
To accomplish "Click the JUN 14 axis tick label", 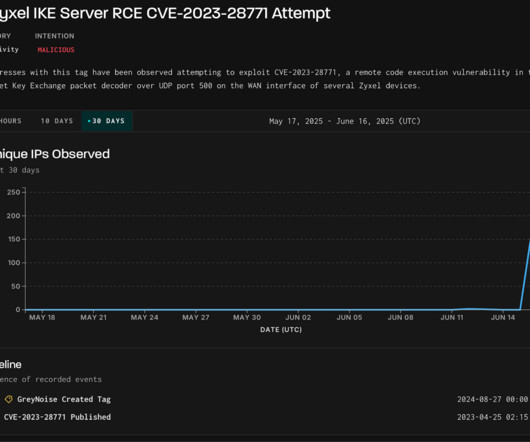I will click(x=503, y=318).
